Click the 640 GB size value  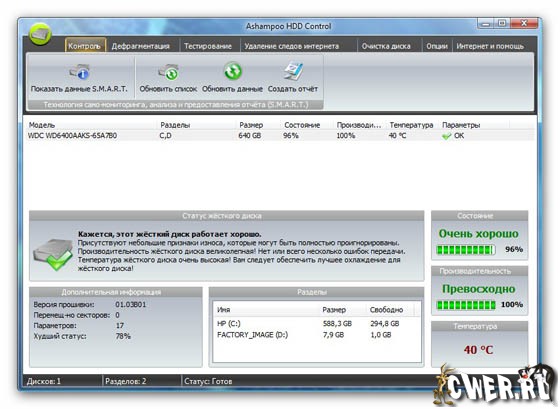click(250, 136)
